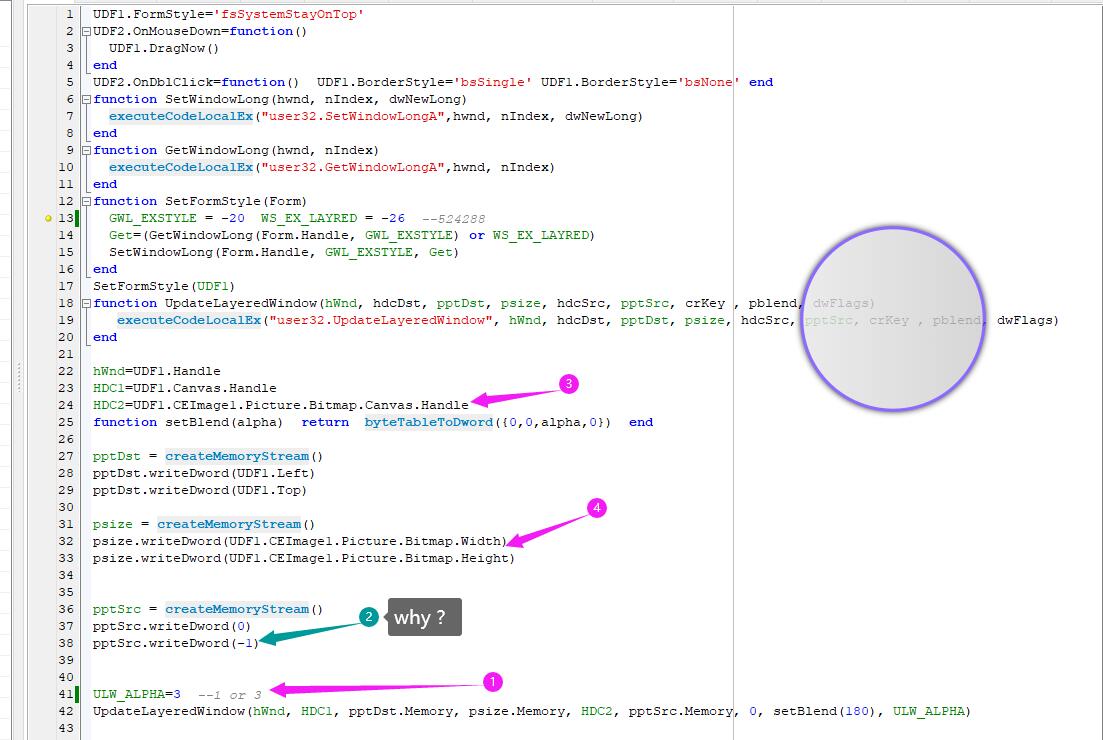Click the yellow marker dot beside line 13
The height and width of the screenshot is (740, 1103).
click(48, 218)
